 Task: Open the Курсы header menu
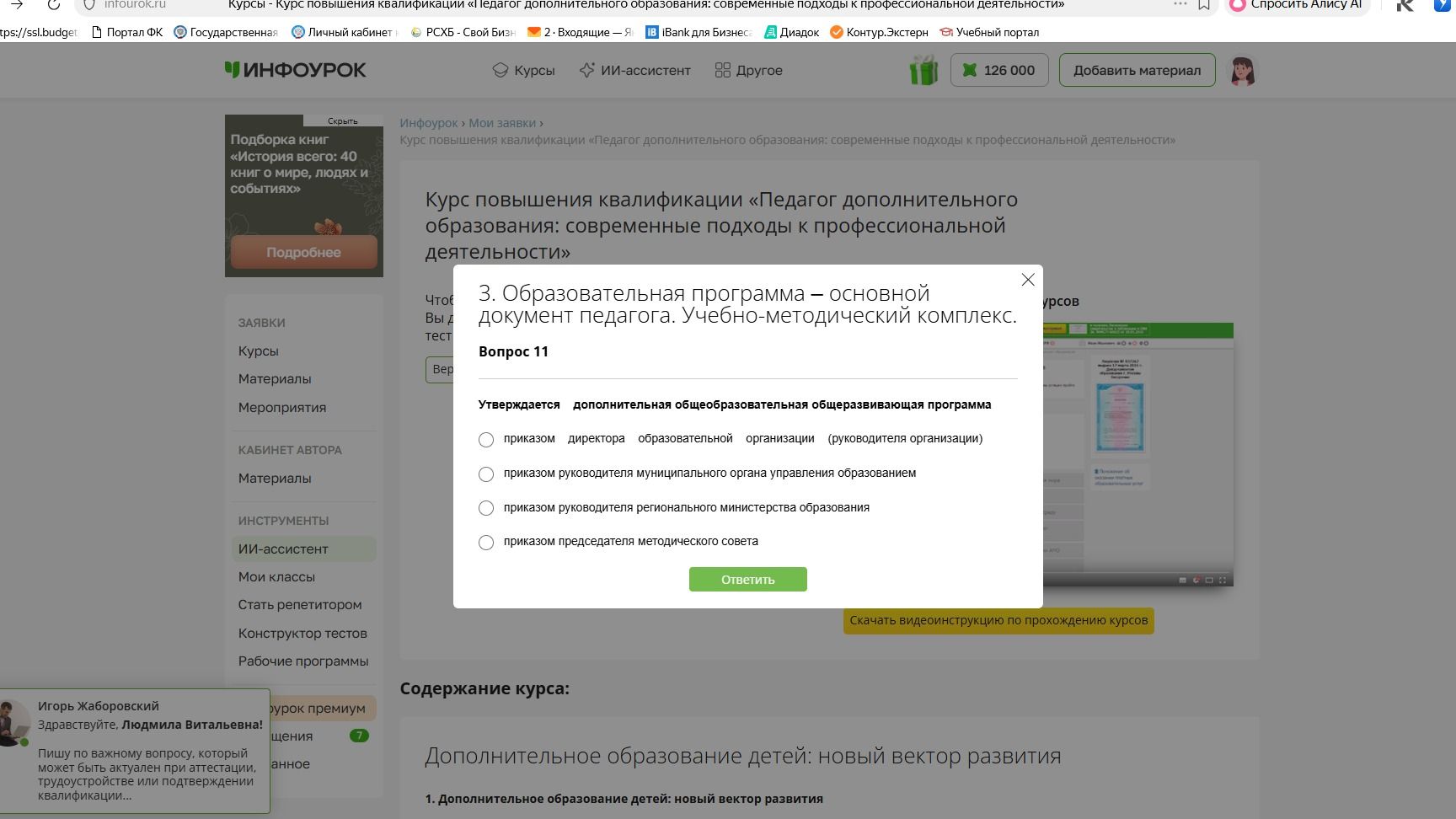pyautogui.click(x=523, y=70)
